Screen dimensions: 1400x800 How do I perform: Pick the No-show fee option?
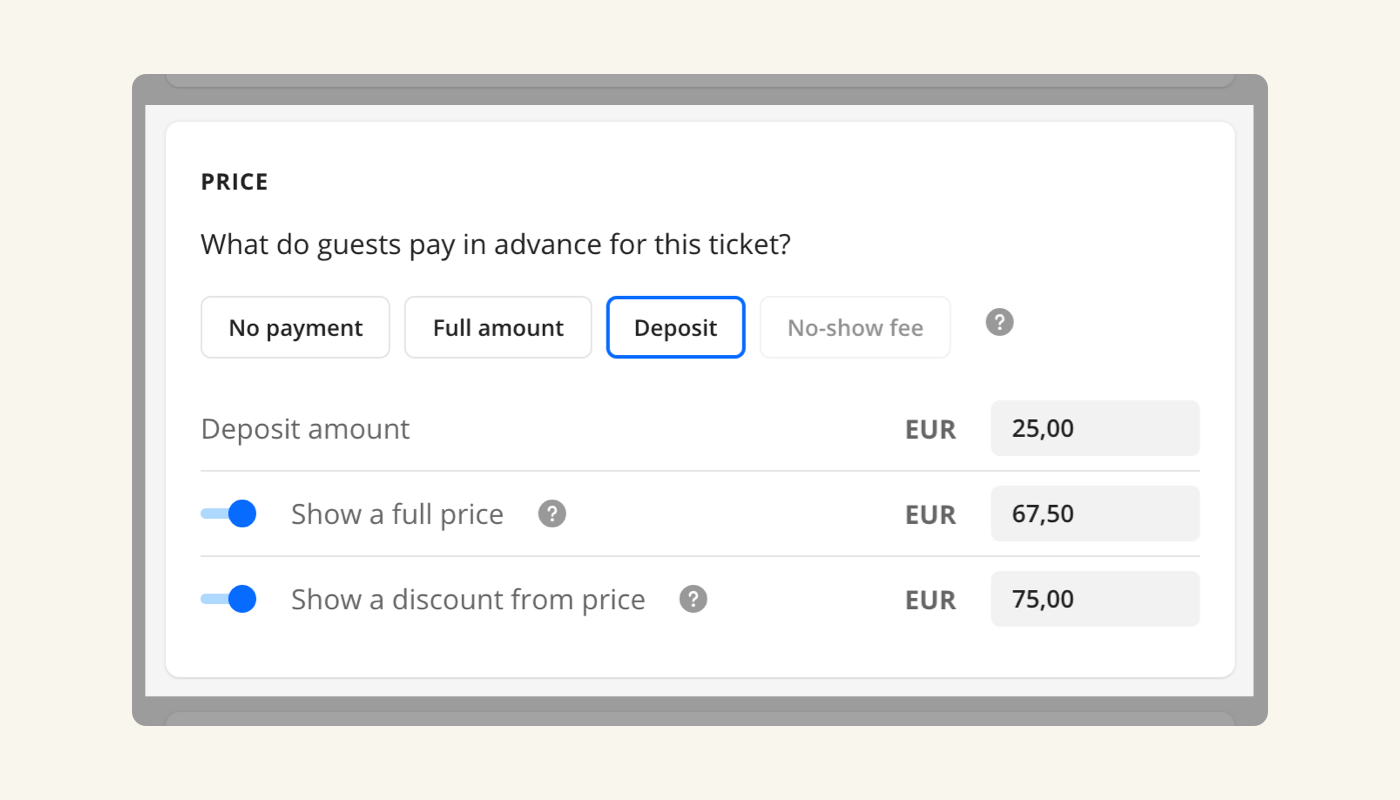855,327
